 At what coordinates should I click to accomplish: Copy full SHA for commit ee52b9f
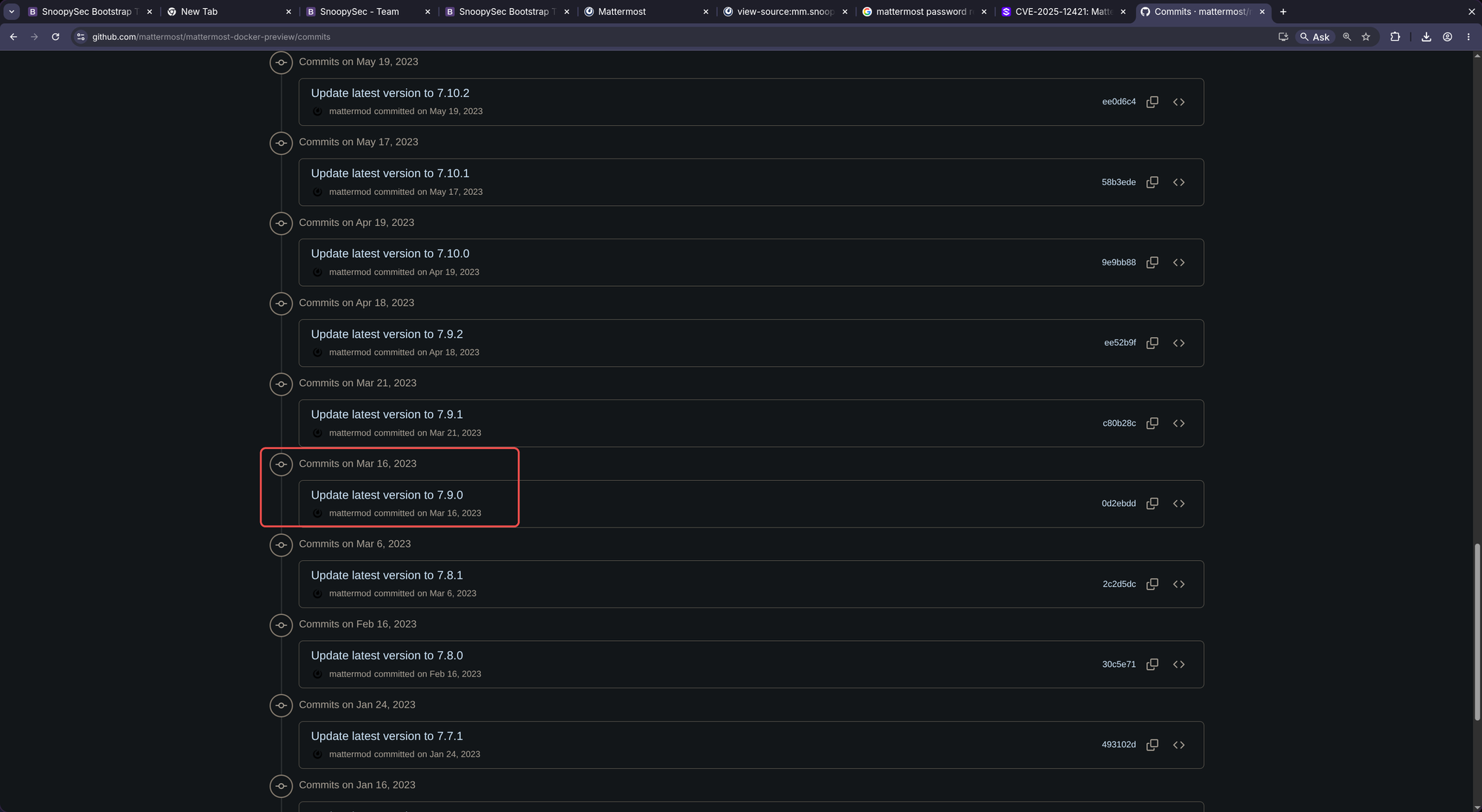[x=1152, y=343]
